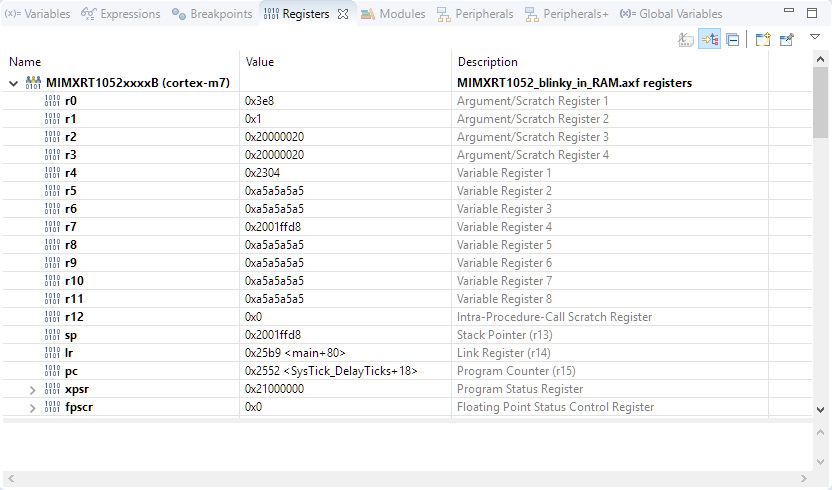Image resolution: width=832 pixels, height=490 pixels.
Task: Click the r10 register icon
Action: point(53,281)
